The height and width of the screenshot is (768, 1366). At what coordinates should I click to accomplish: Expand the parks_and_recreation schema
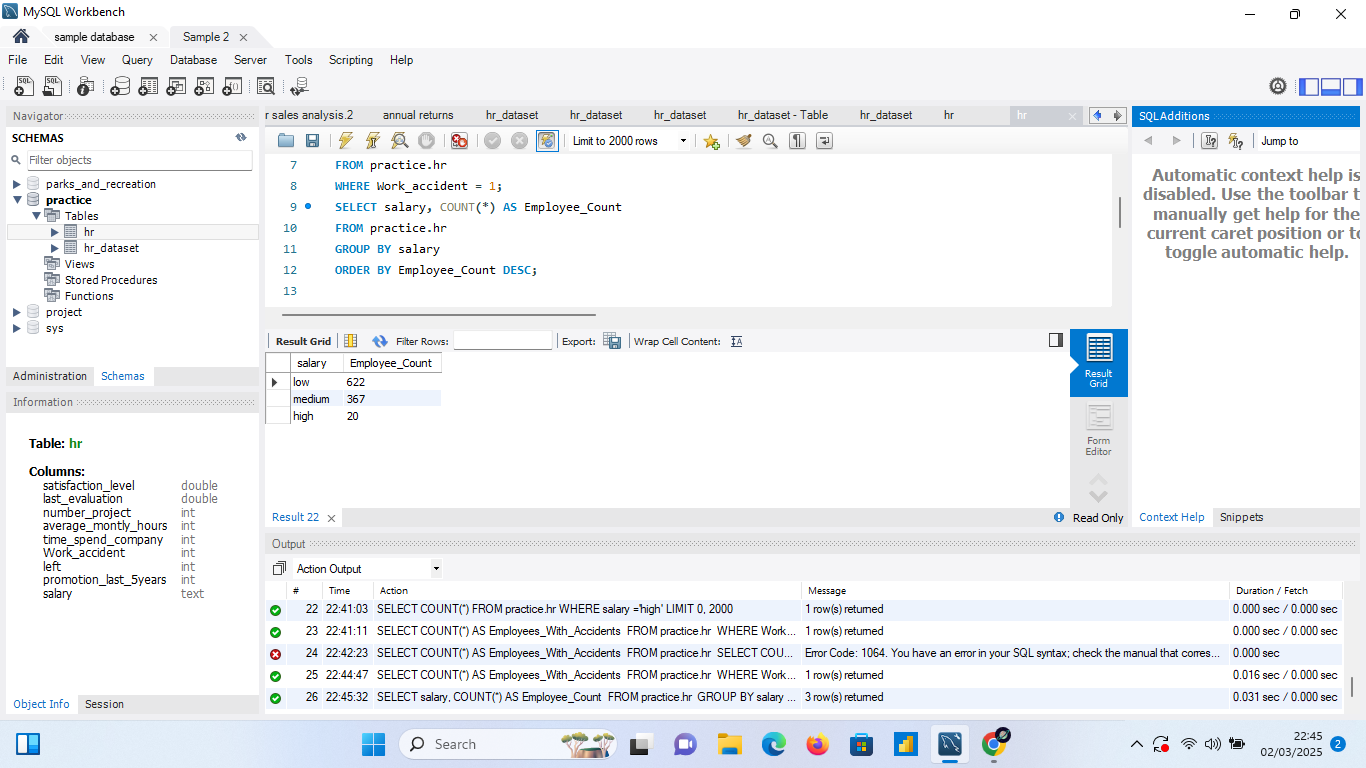17,184
